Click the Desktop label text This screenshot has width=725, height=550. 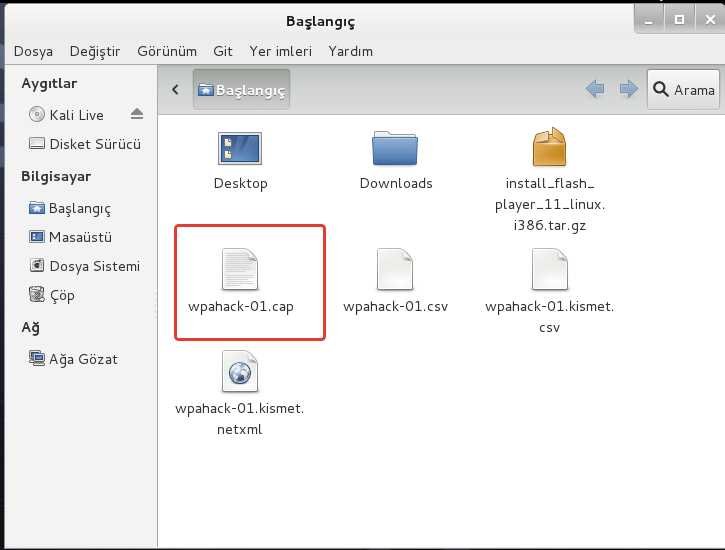[240, 183]
